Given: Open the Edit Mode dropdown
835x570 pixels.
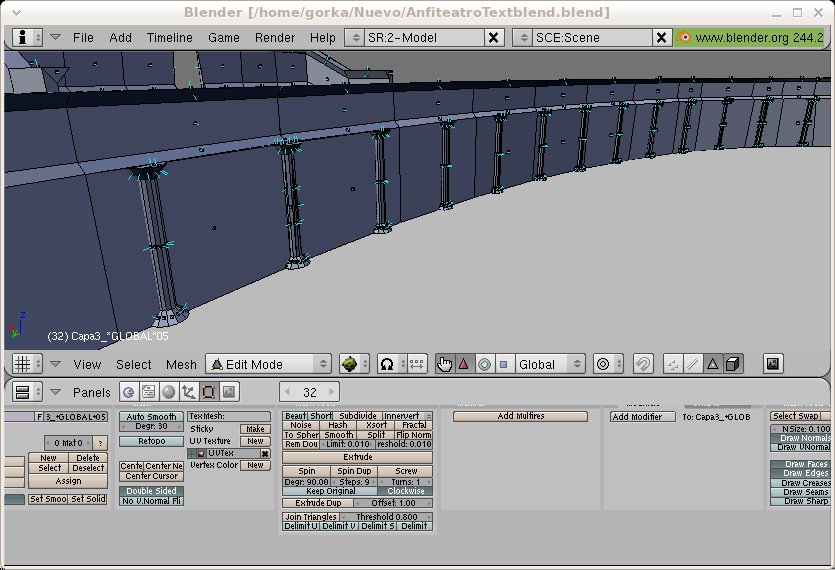Looking at the screenshot, I should (x=268, y=364).
